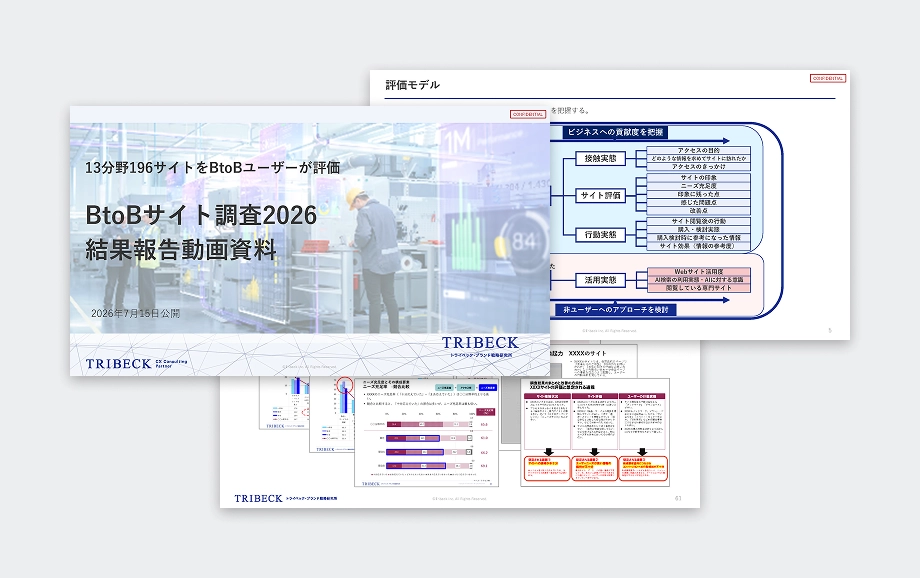Click the publish date 2026年7月15日公開
Viewport: 920px width, 578px height.
point(136,313)
